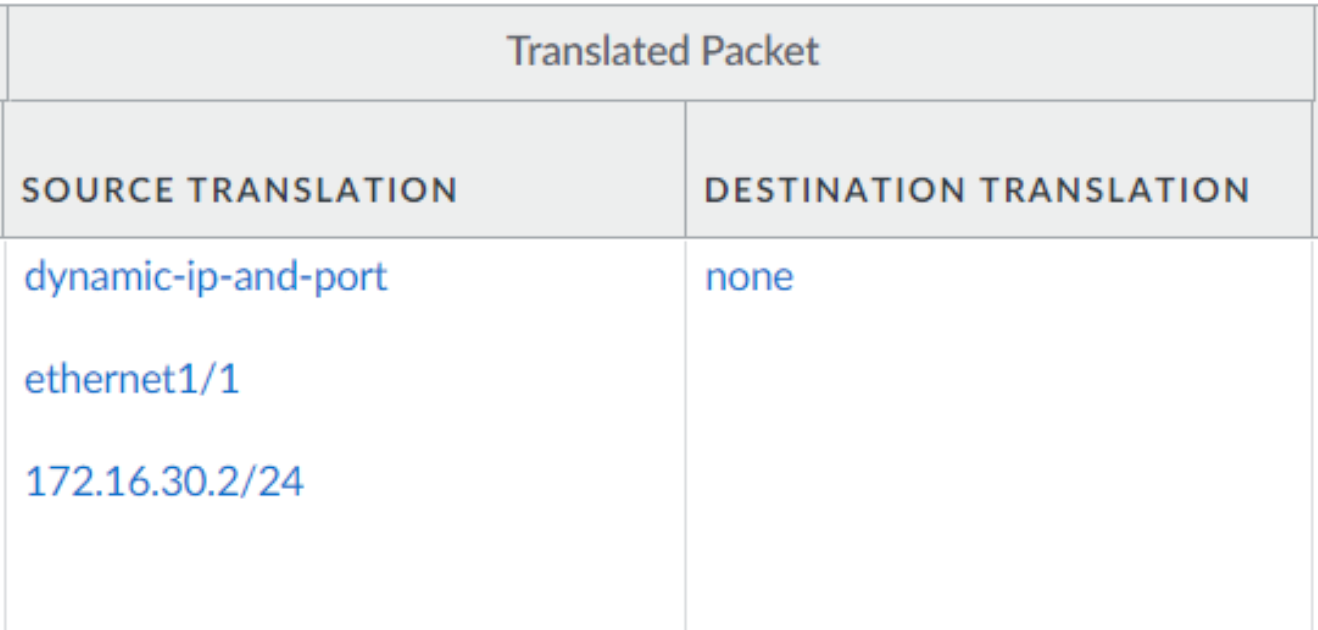
Task: Click the none destination translation link
Action: [749, 276]
